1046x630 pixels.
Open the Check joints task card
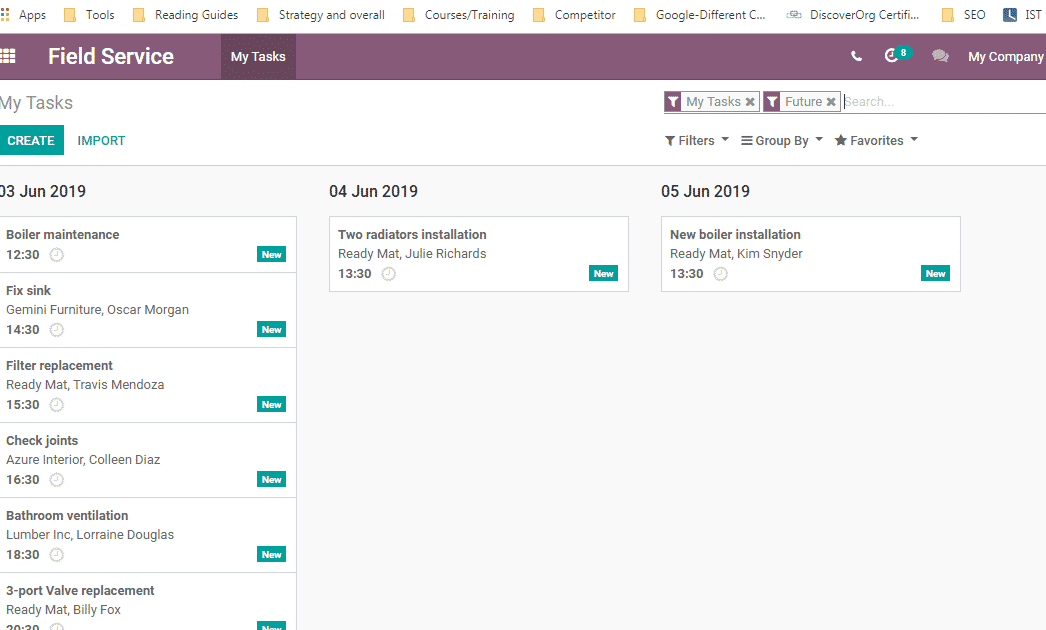coord(147,460)
